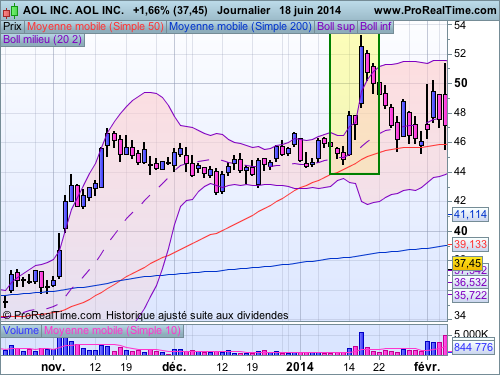Click the blue '41,114' price tag
500x375 pixels.
[x=470, y=214]
